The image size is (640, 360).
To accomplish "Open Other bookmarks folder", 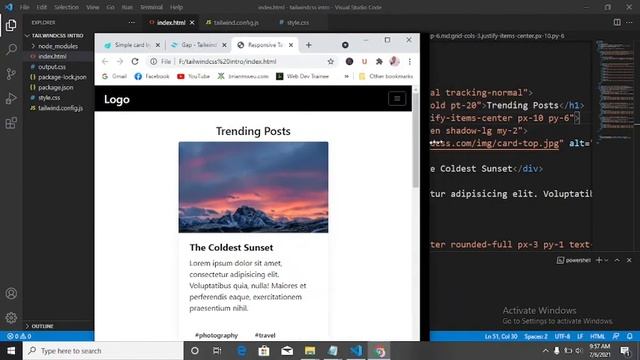I will [x=386, y=76].
